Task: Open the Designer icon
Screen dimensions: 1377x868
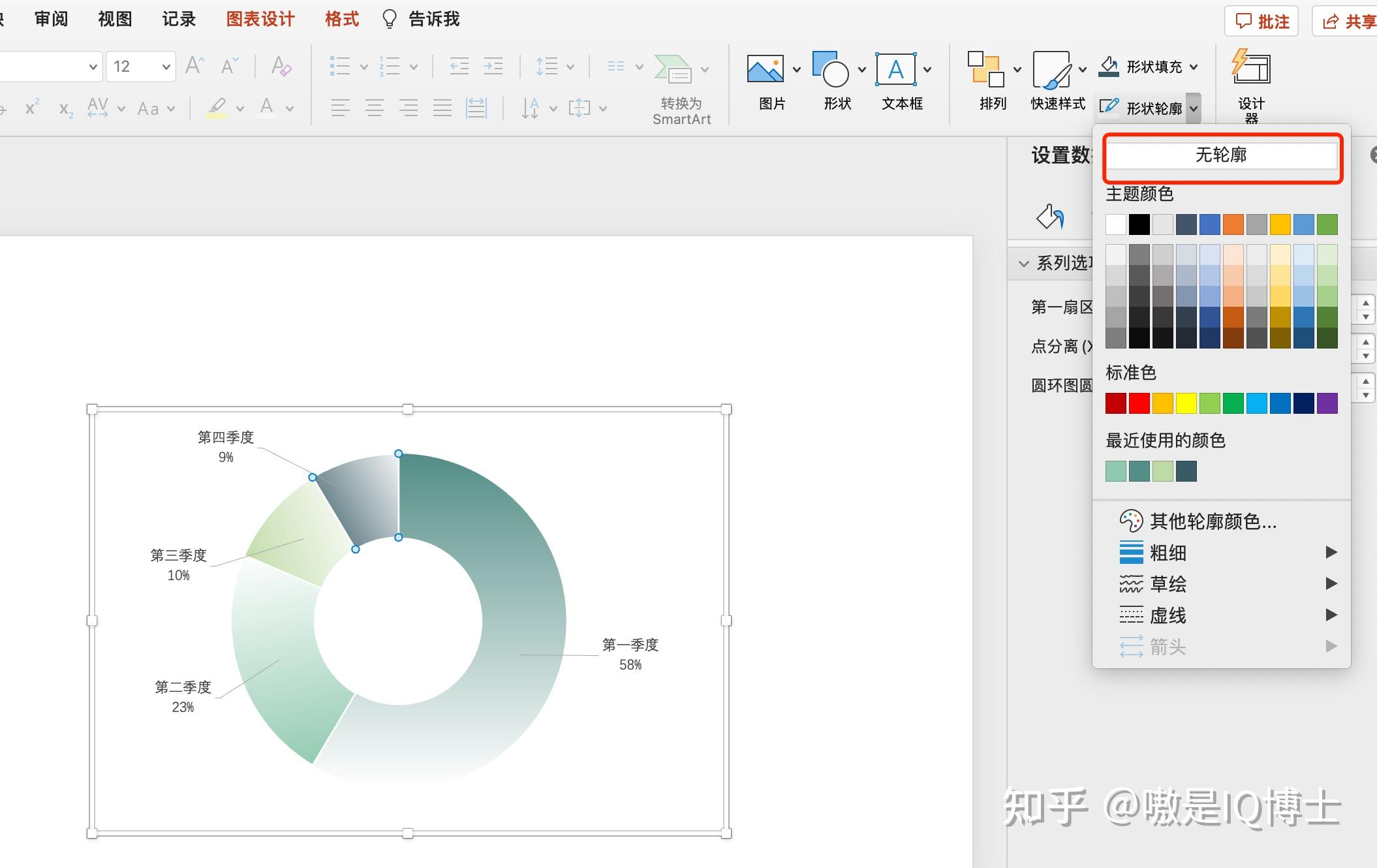Action: (x=1250, y=68)
